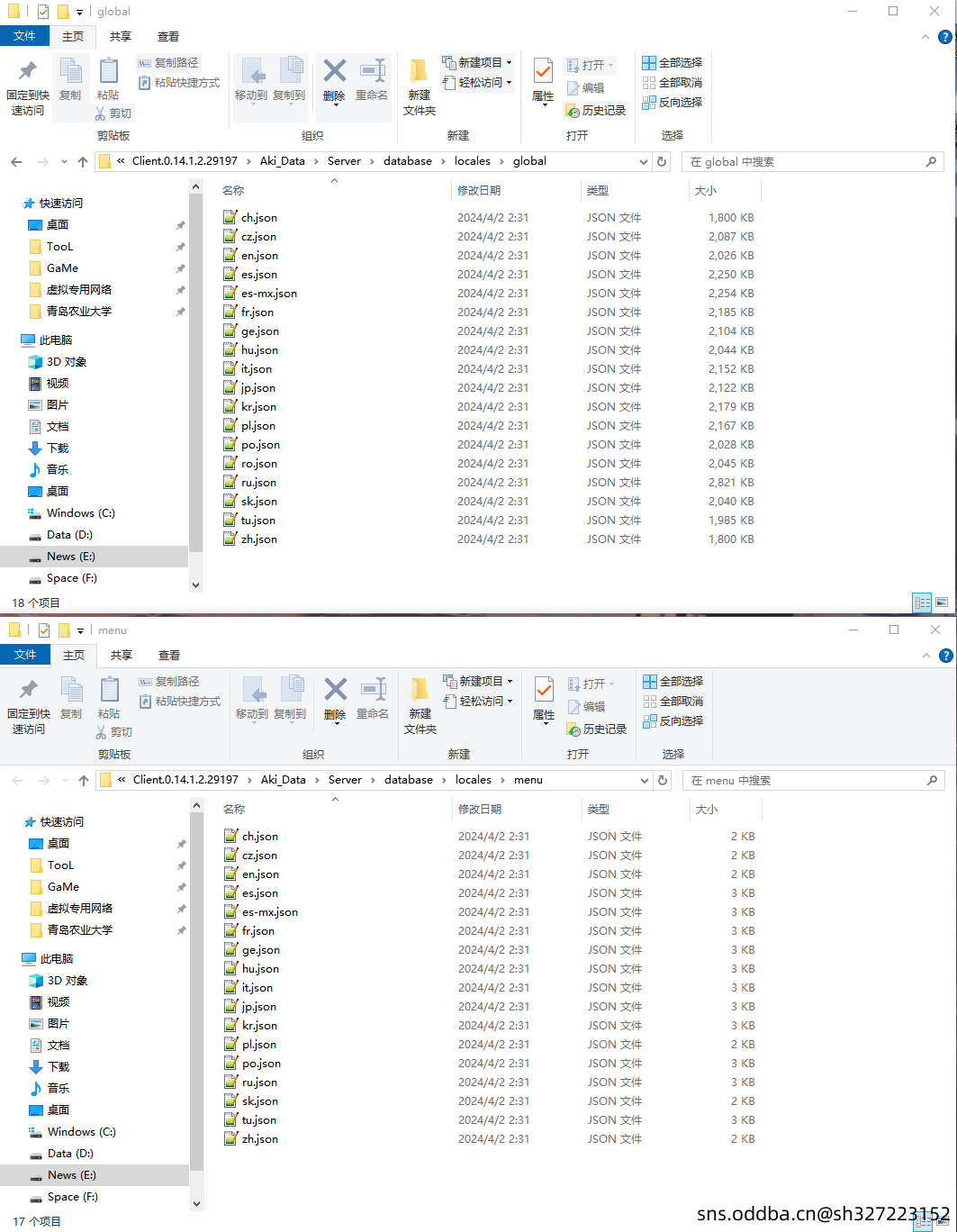This screenshot has height=1232, width=957.
Task: Select the View (查看) tab in global window
Action: (168, 37)
